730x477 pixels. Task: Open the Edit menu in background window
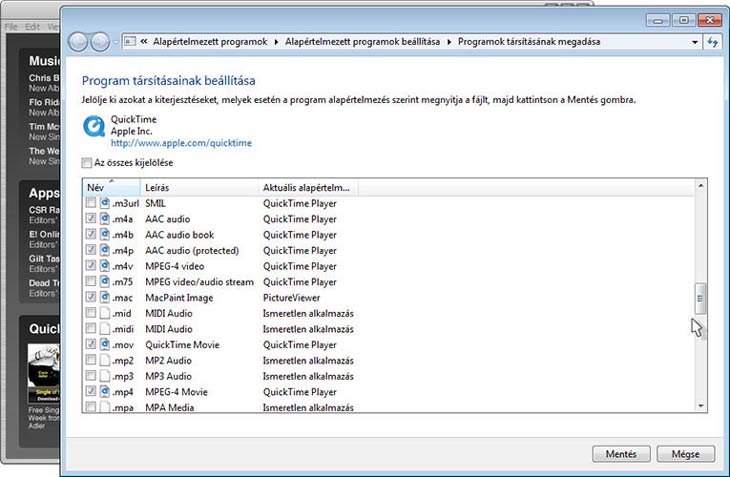click(x=34, y=25)
